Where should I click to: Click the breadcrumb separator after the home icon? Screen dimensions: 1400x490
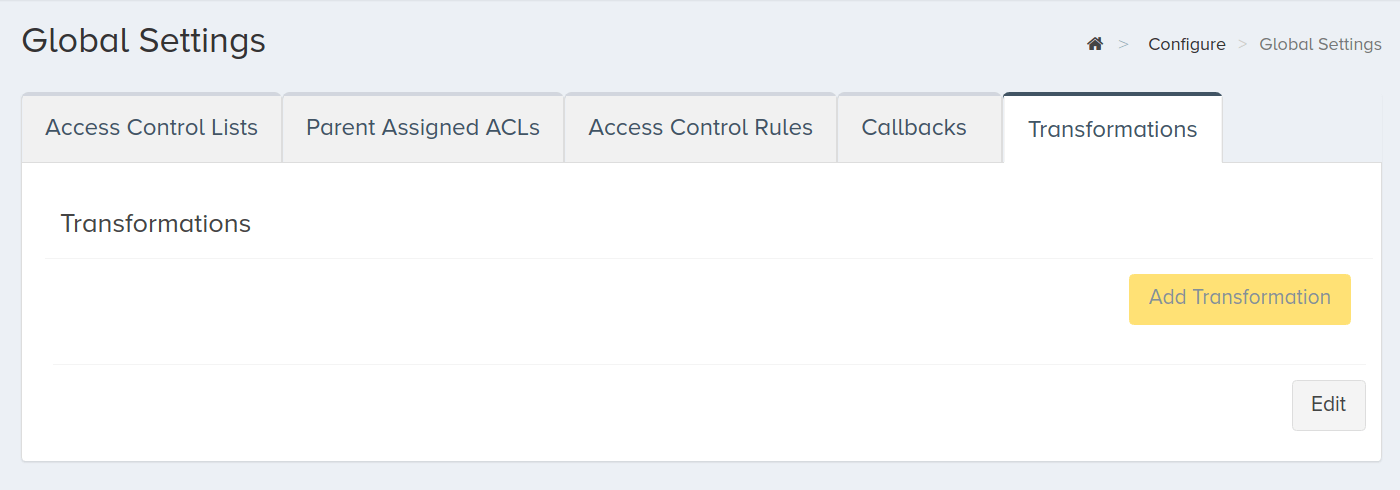tap(1124, 44)
